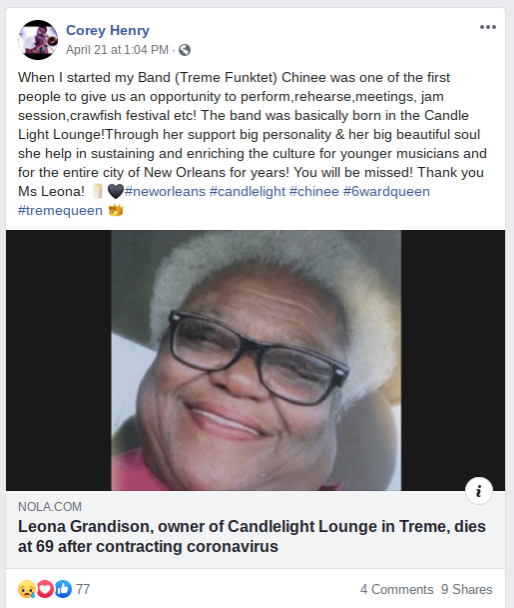Open the three-dot post options menu
514x608 pixels.
(488, 27)
